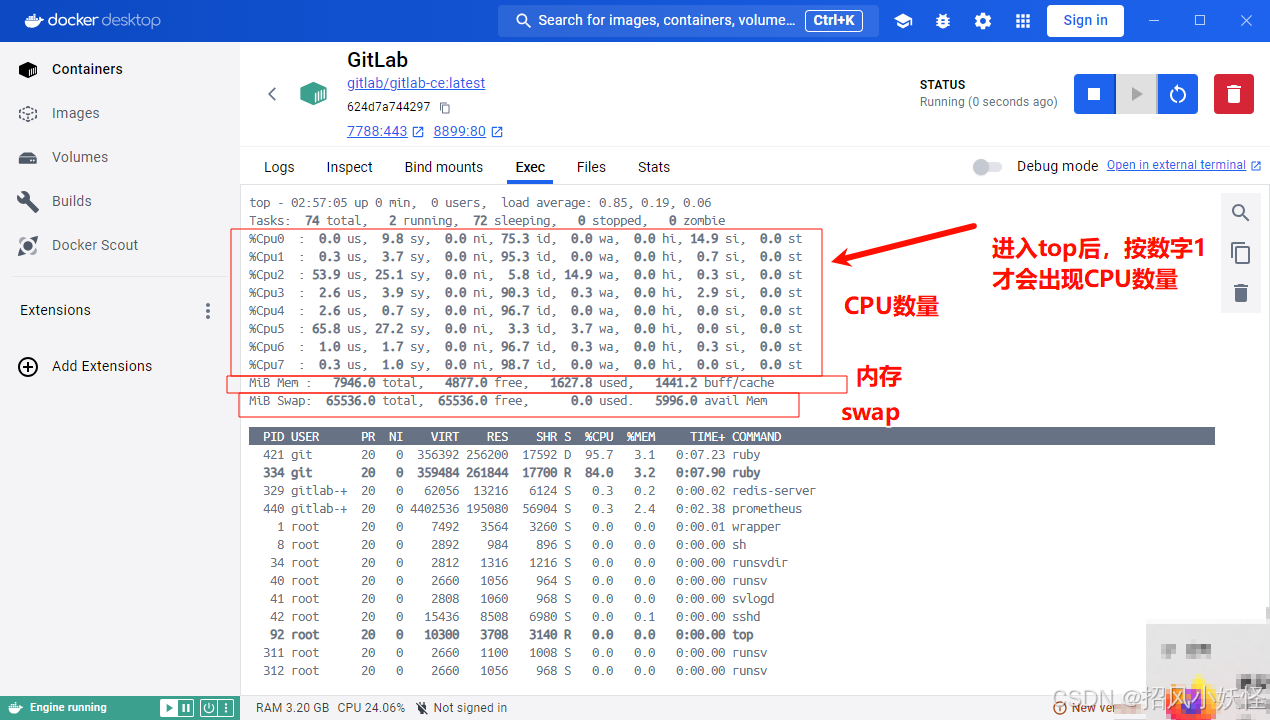The width and height of the screenshot is (1270, 720).
Task: Click the MiB Swap line in terminal
Action: [x=508, y=401]
